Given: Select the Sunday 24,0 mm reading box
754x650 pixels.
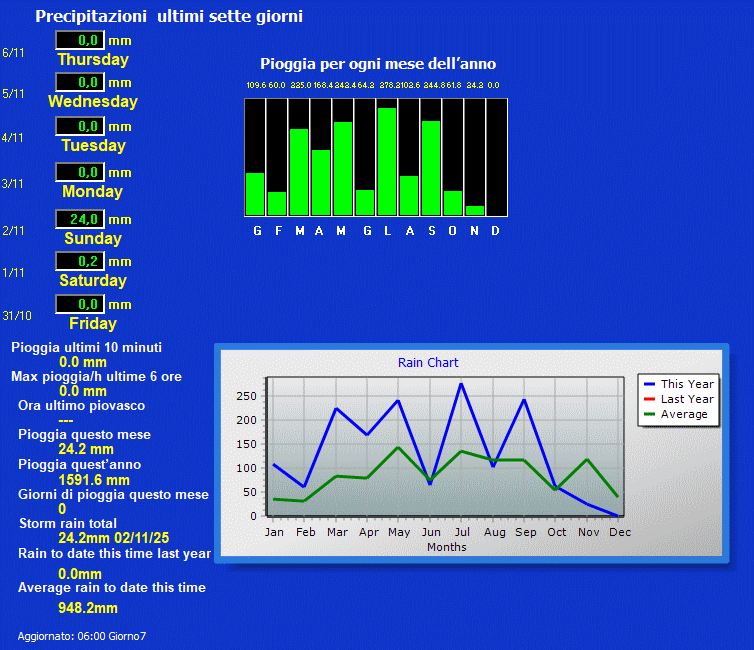Looking at the screenshot, I should [x=80, y=219].
